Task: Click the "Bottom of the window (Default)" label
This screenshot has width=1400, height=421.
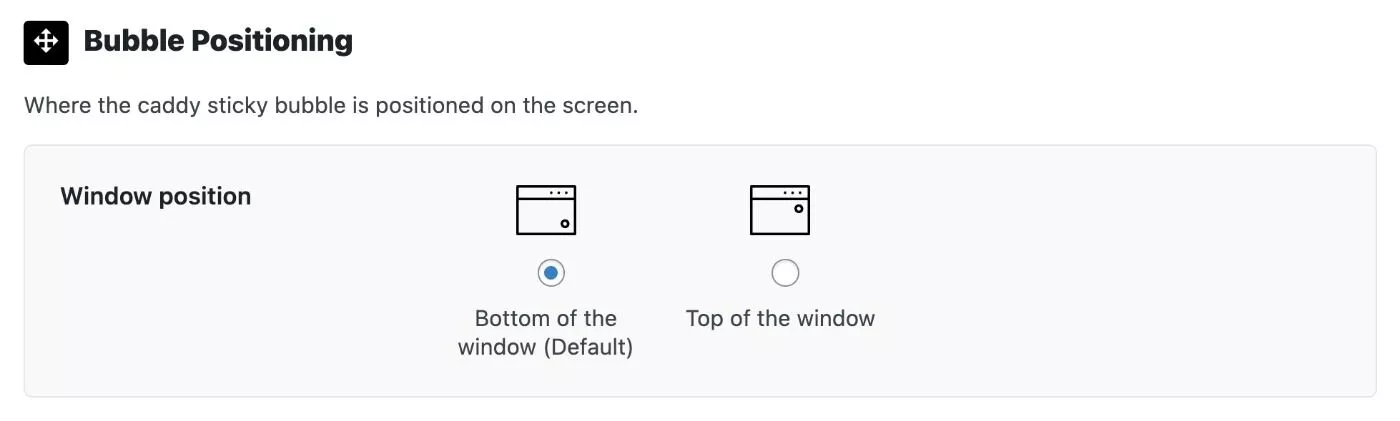Action: tap(546, 333)
